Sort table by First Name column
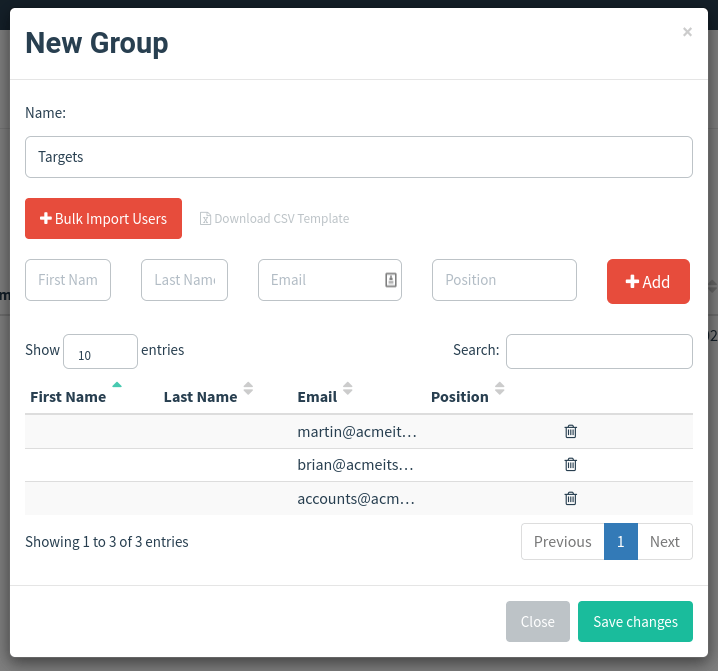The image size is (718, 671). [68, 397]
